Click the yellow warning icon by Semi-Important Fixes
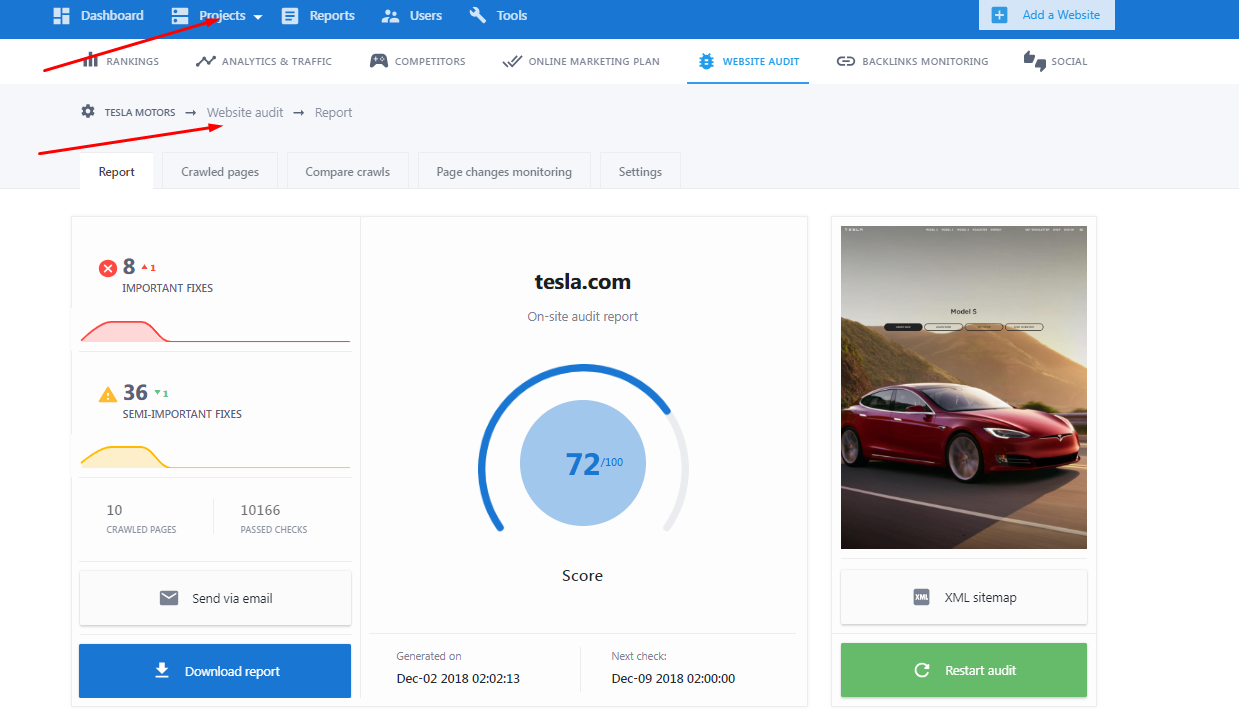The width and height of the screenshot is (1239, 712). click(x=108, y=394)
